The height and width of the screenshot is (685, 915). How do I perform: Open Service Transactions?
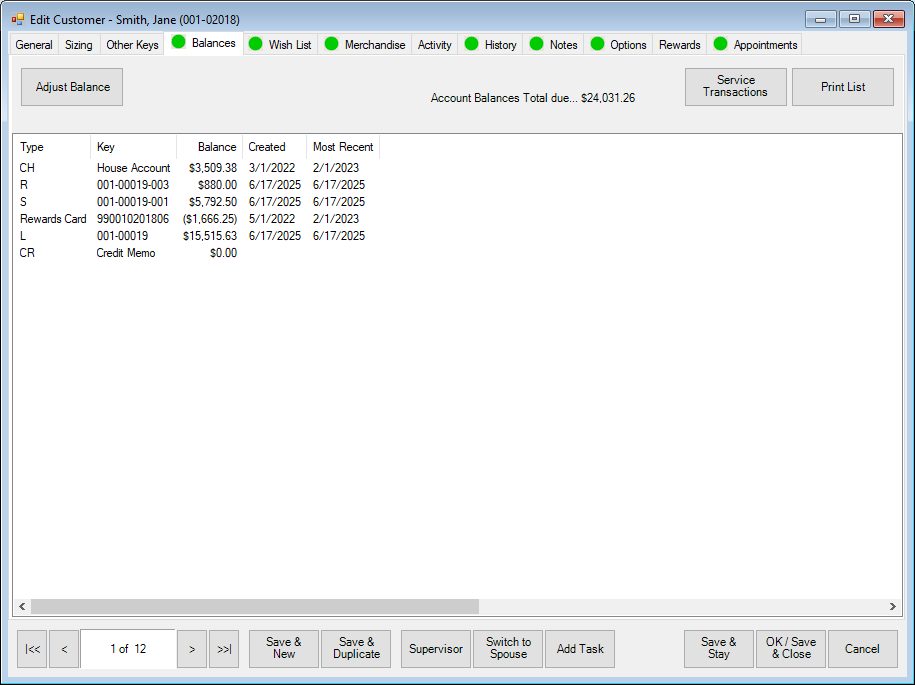[735, 87]
